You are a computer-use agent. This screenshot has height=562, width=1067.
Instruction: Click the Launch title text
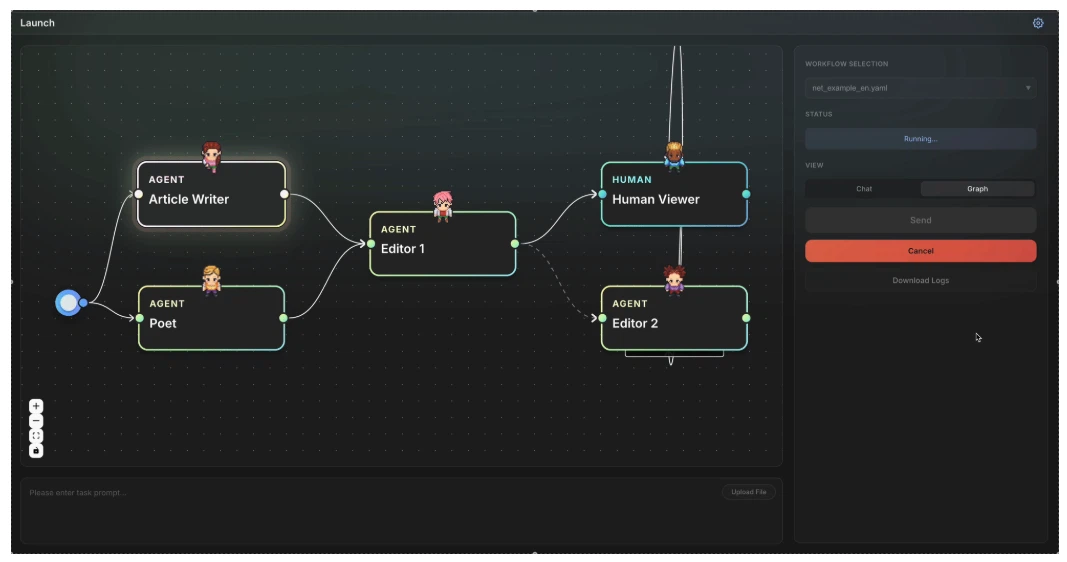pos(37,23)
